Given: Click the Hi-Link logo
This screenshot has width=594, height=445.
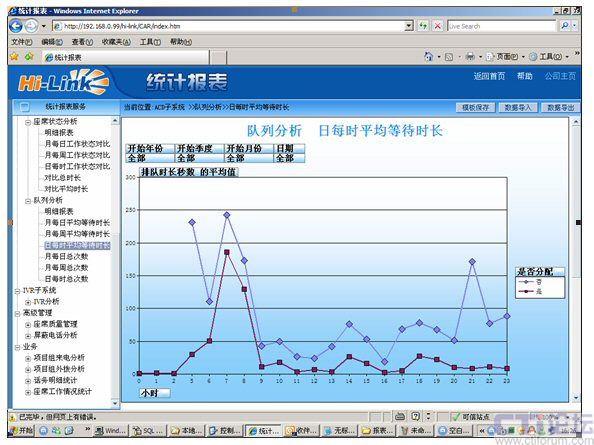Looking at the screenshot, I should coord(63,81).
